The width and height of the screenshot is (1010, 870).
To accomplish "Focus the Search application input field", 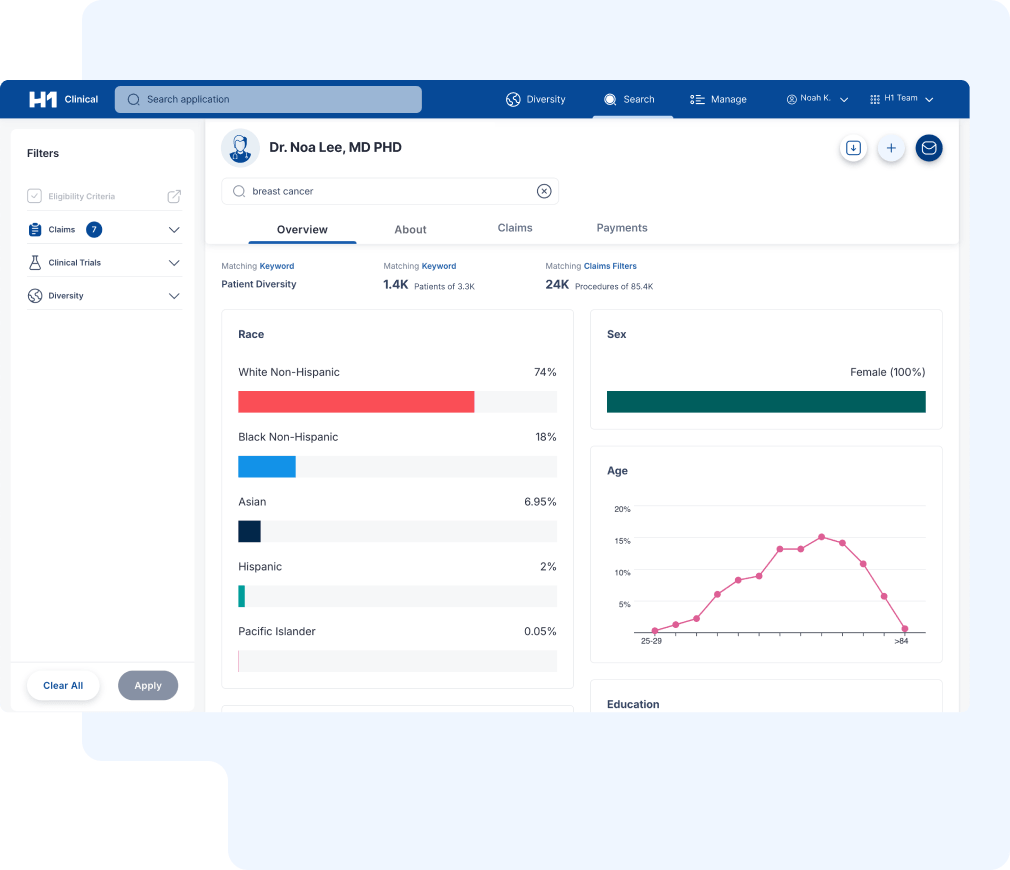I will pos(268,99).
